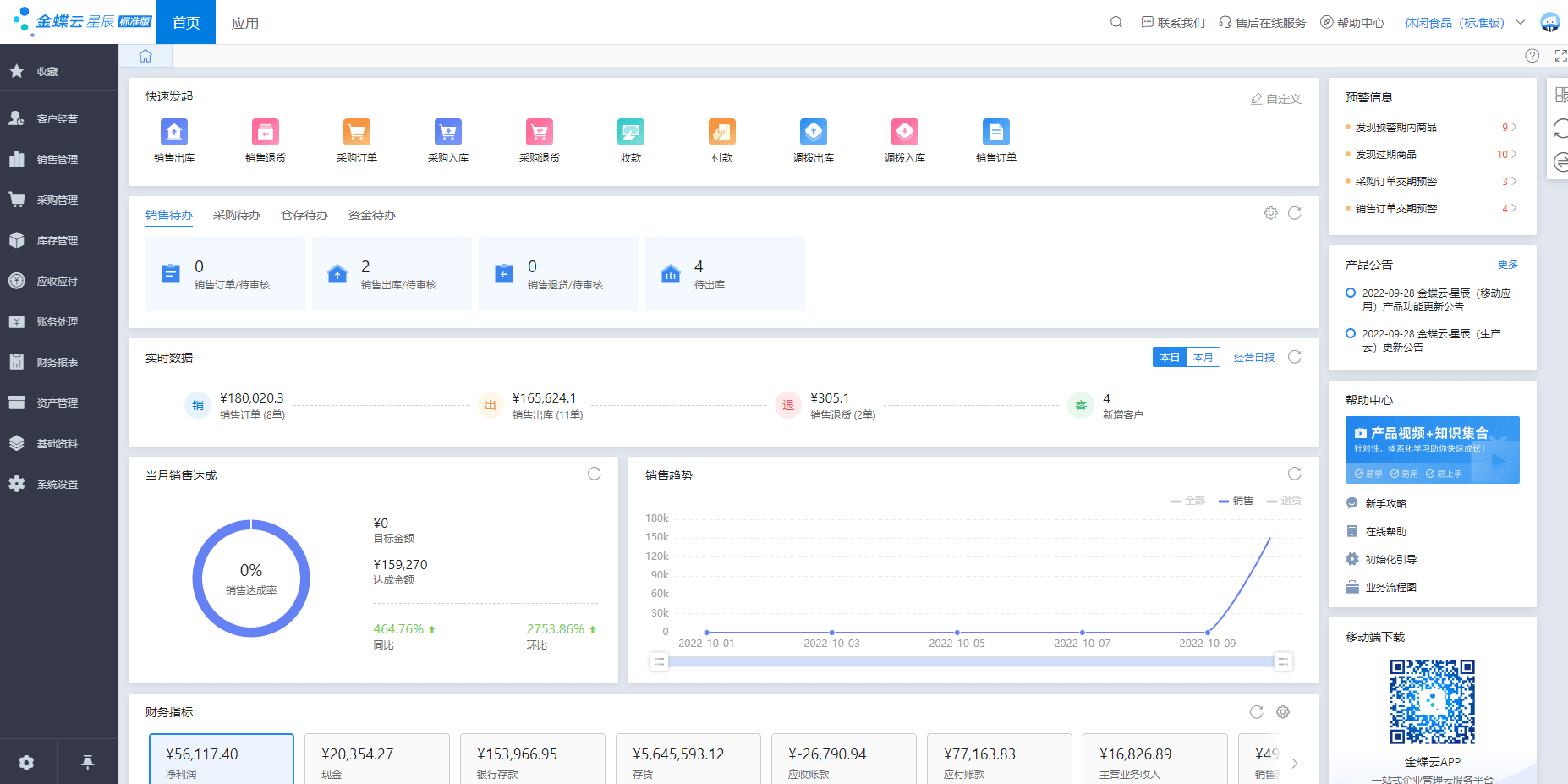Switch to the 采购待办 tab

coord(237,216)
